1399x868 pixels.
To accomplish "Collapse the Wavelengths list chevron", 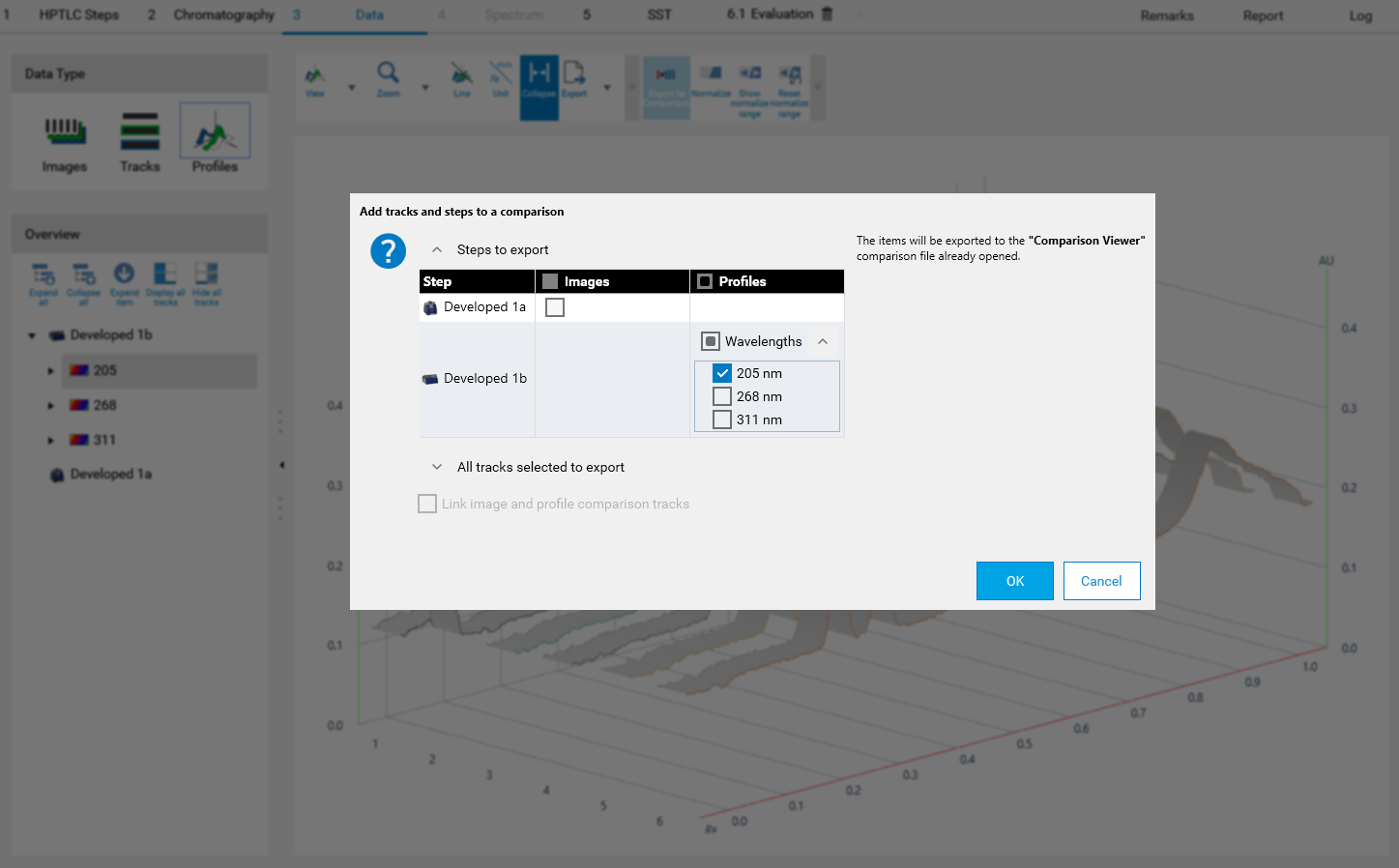I will [x=823, y=341].
